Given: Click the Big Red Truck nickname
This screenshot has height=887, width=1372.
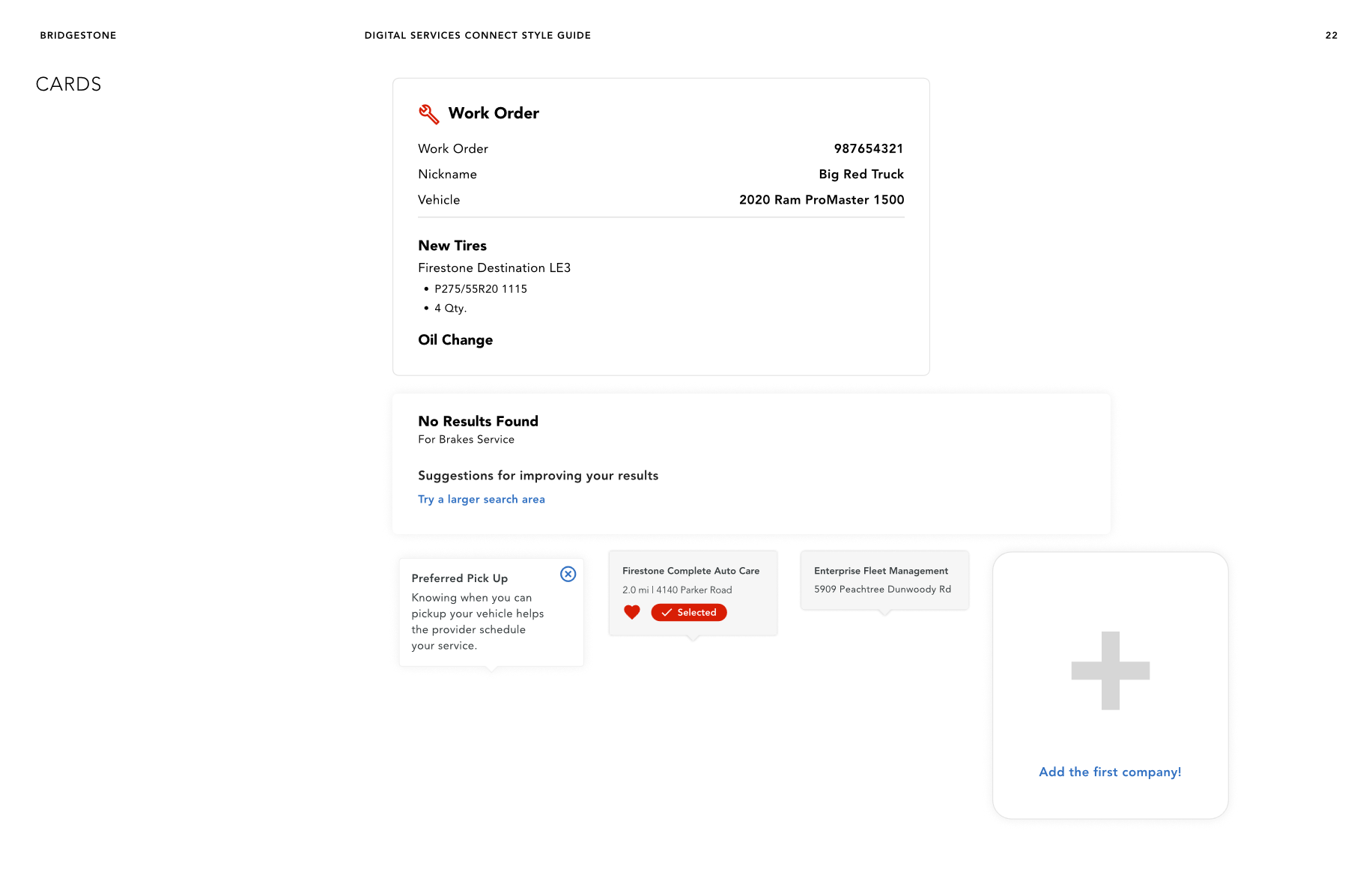Looking at the screenshot, I should [x=860, y=174].
